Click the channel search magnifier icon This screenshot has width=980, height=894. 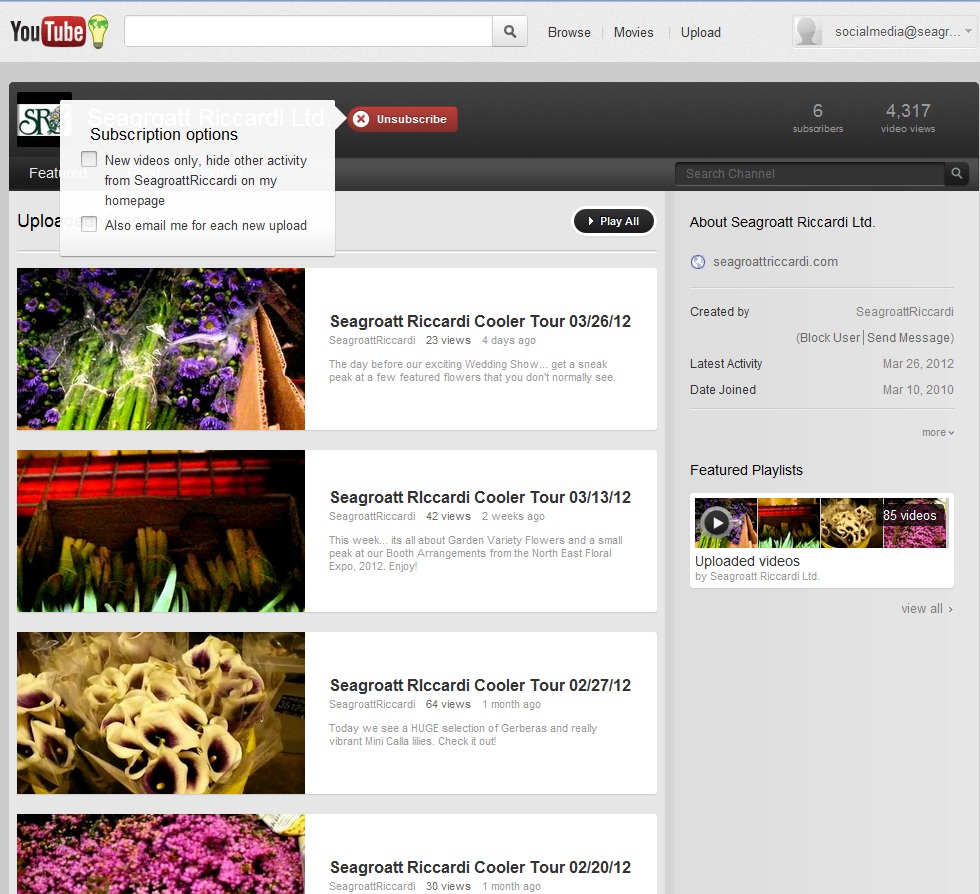click(956, 173)
